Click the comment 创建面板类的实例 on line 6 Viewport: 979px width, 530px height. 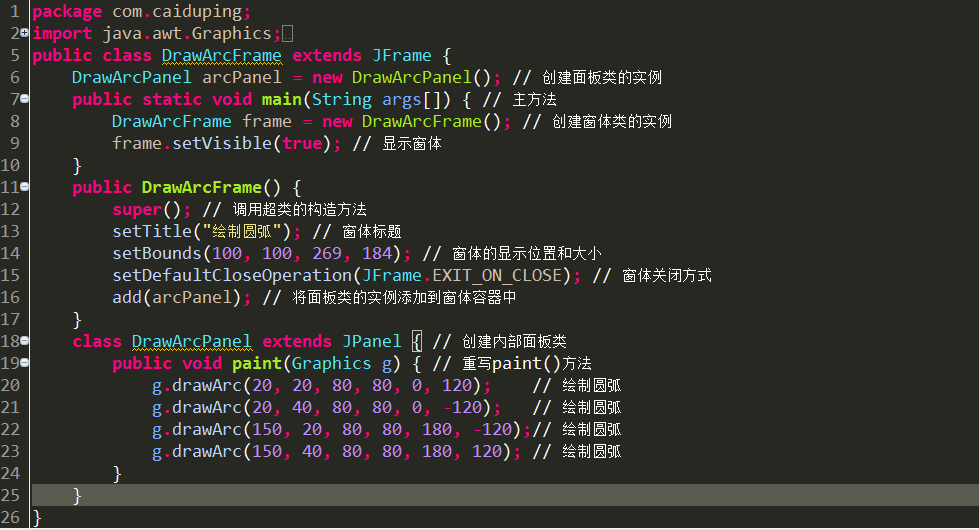click(x=601, y=77)
